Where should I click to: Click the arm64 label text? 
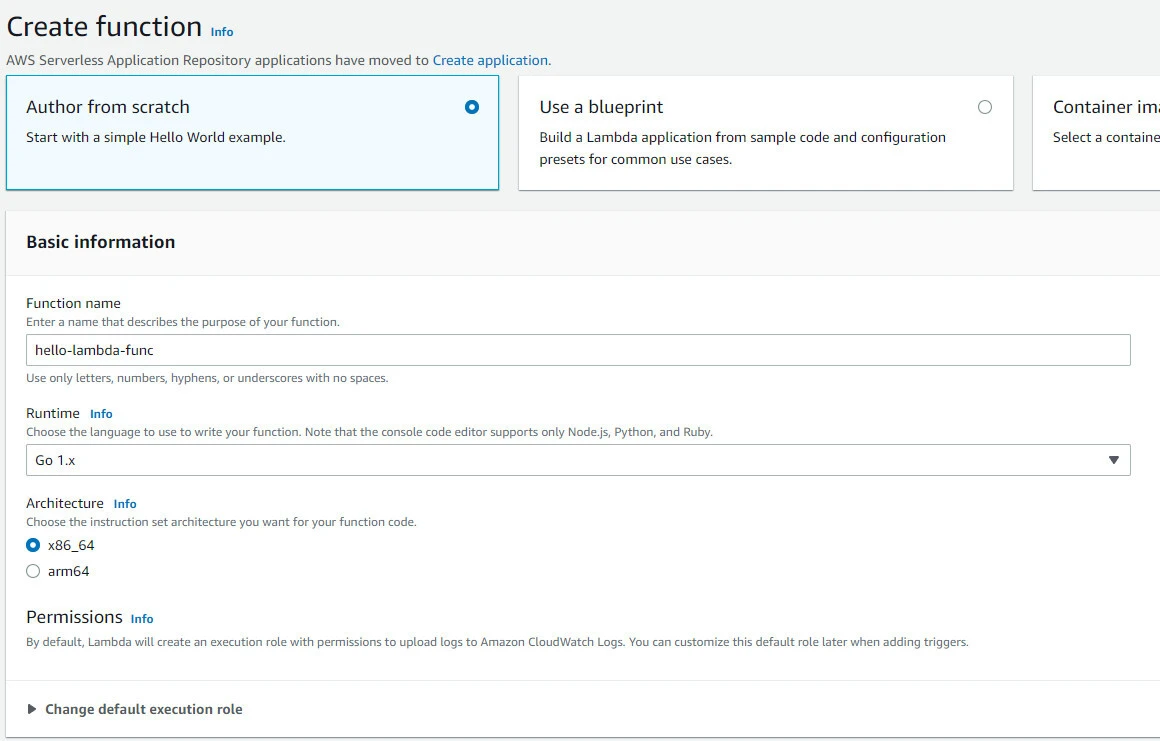[69, 572]
